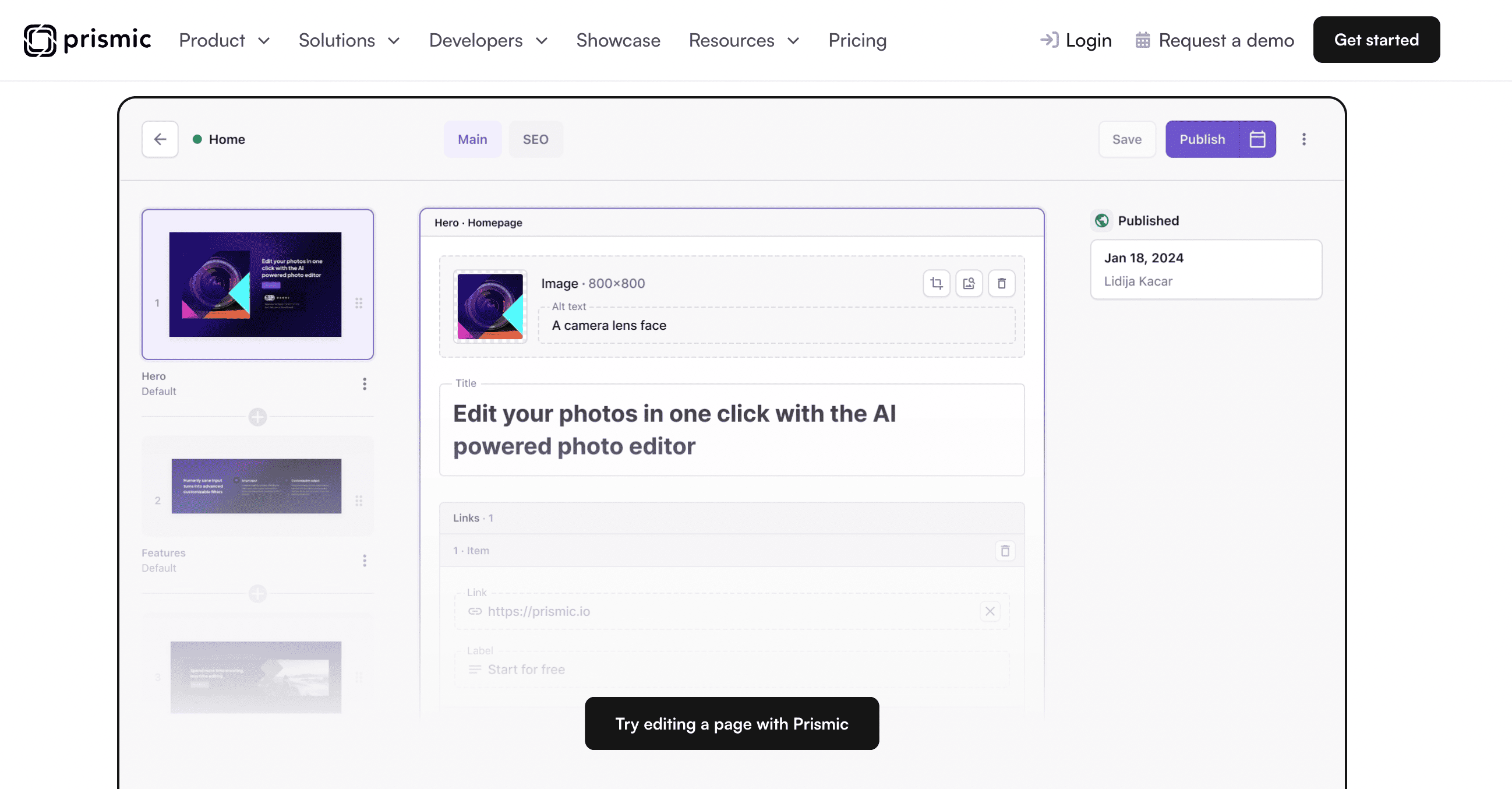Expand the Solutions menu
Image resolution: width=1512 pixels, height=789 pixels.
(349, 41)
